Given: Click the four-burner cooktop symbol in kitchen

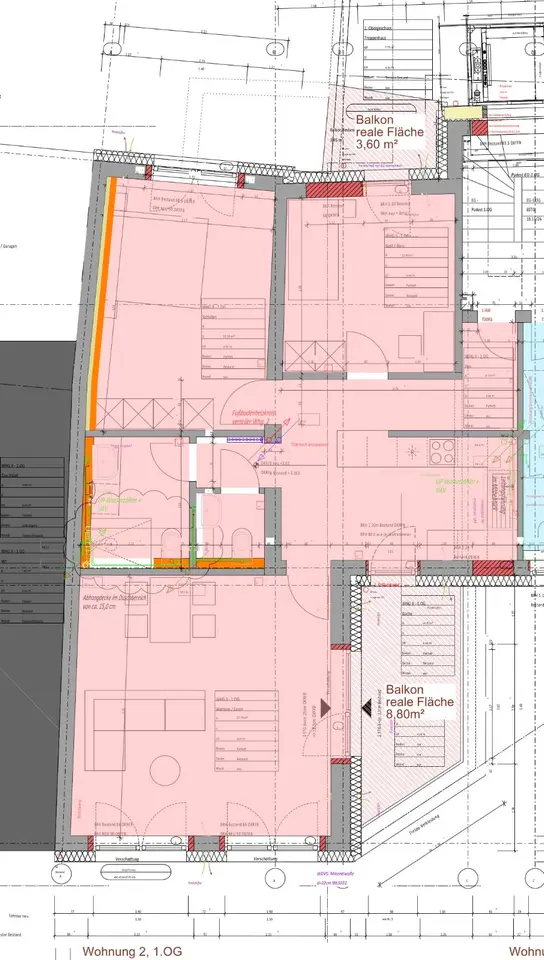Looking at the screenshot, I should coord(442,452).
